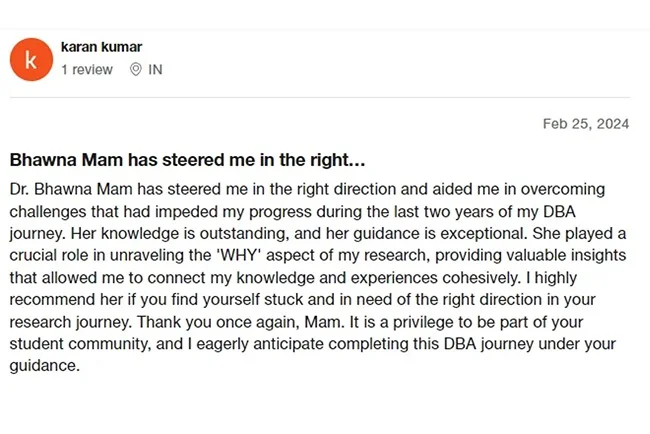The image size is (650, 434).
Task: Click the quoted word 'WHY' in the review
Action: click(x=269, y=256)
